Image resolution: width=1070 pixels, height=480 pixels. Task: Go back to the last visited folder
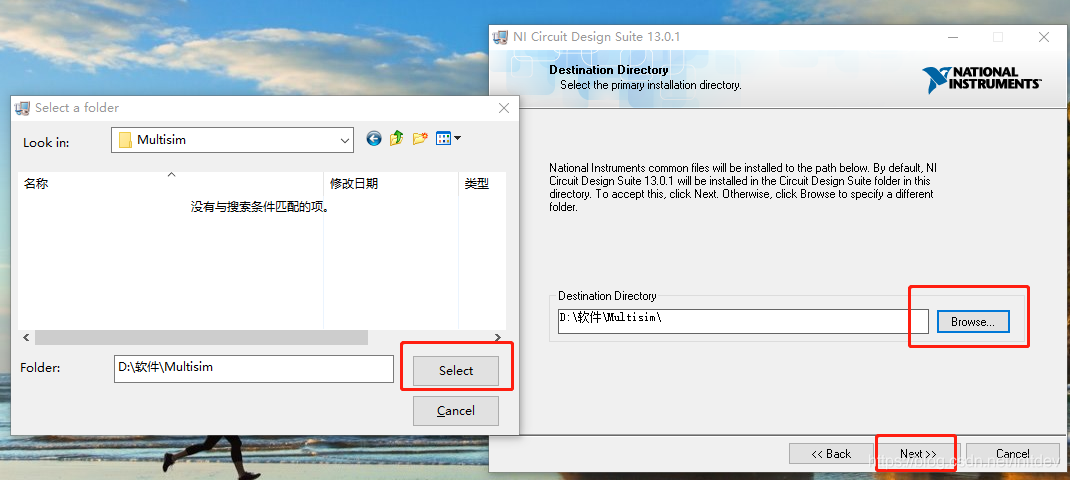(x=373, y=139)
